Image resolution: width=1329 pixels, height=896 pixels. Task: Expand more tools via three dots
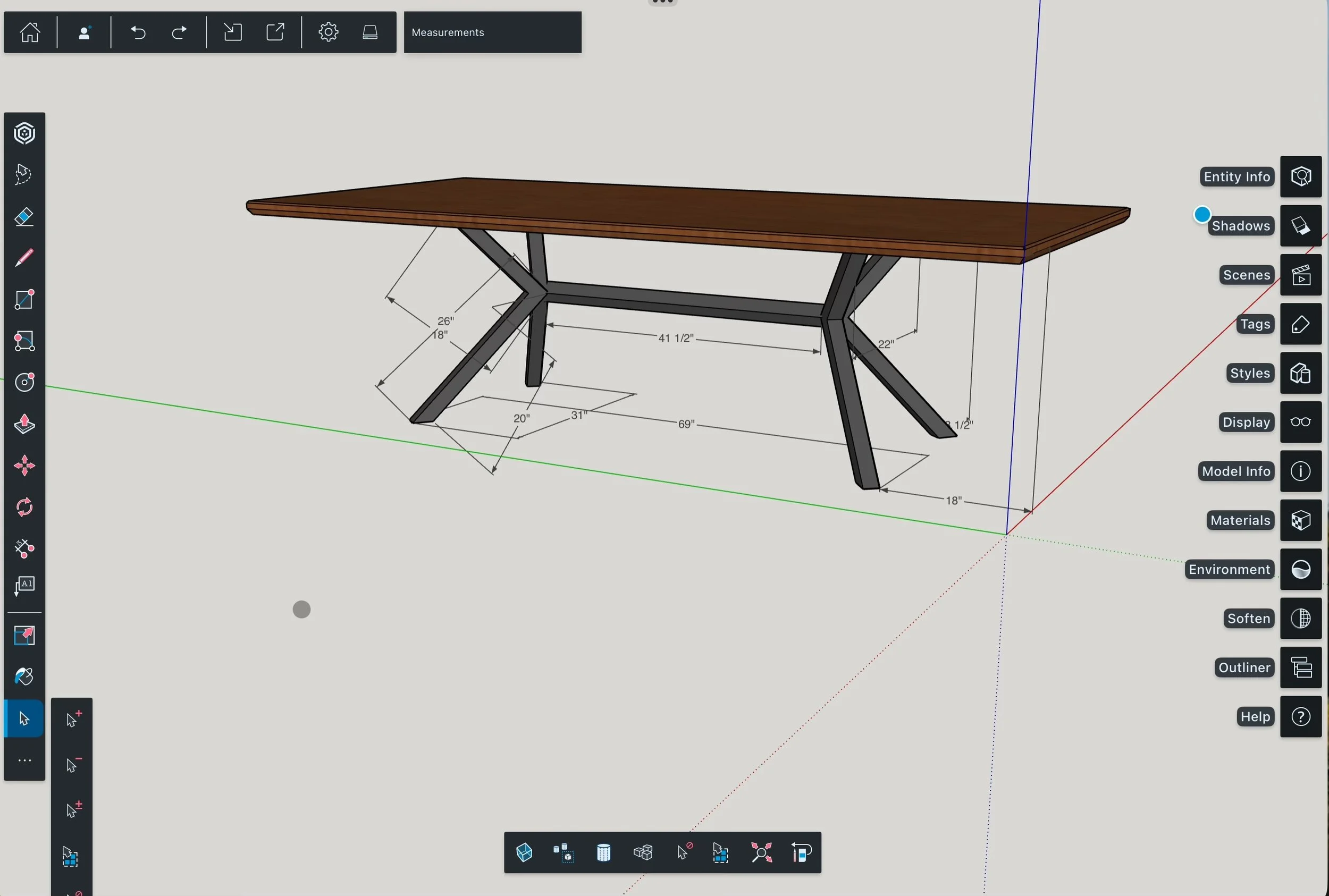(24, 760)
